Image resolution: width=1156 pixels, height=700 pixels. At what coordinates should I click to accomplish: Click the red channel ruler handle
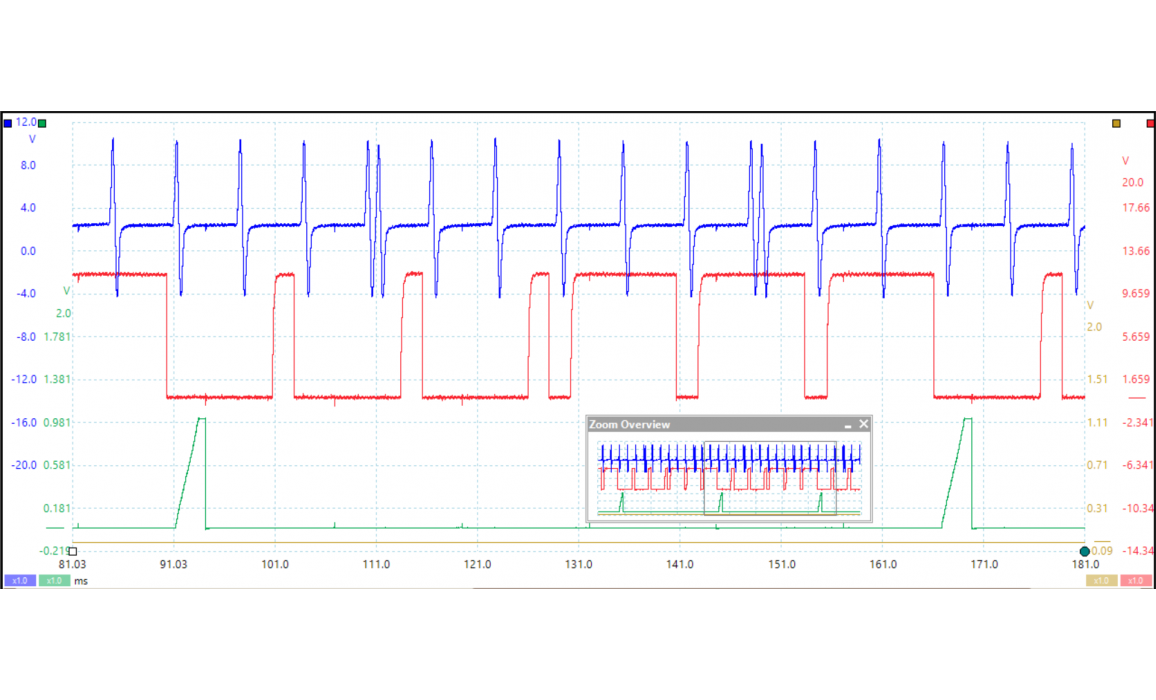click(x=1150, y=123)
